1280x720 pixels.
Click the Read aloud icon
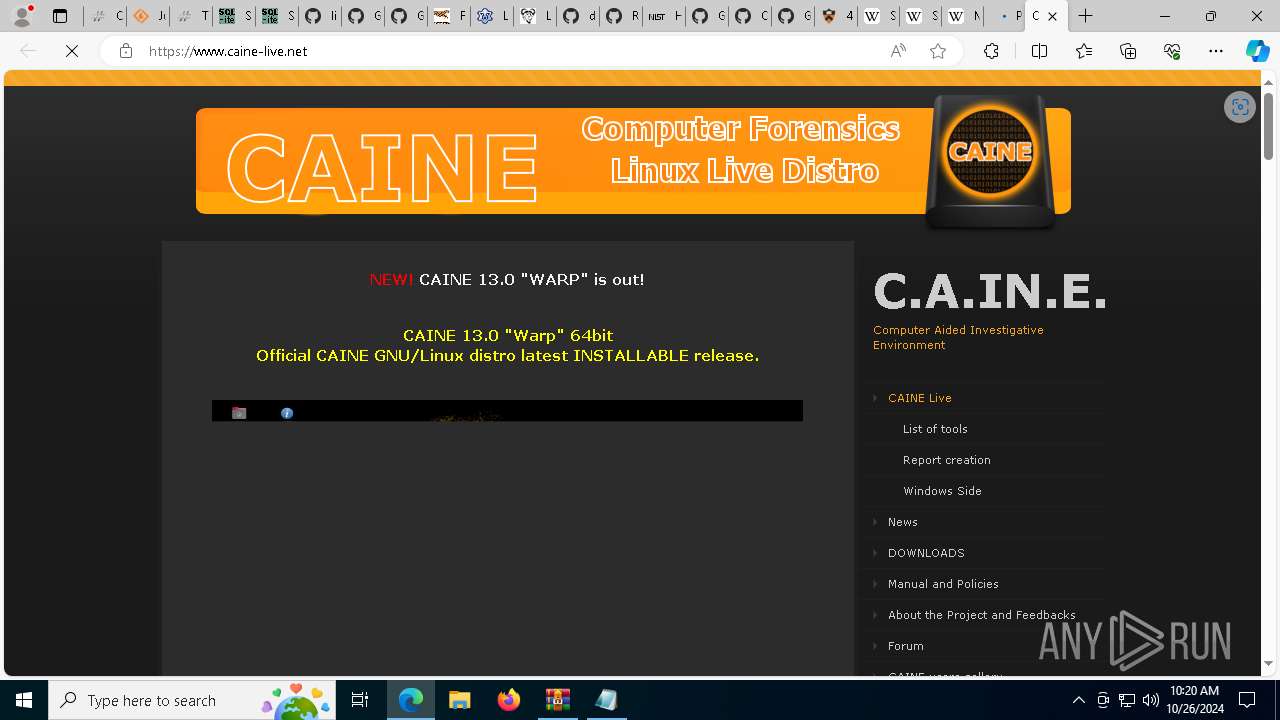898,51
